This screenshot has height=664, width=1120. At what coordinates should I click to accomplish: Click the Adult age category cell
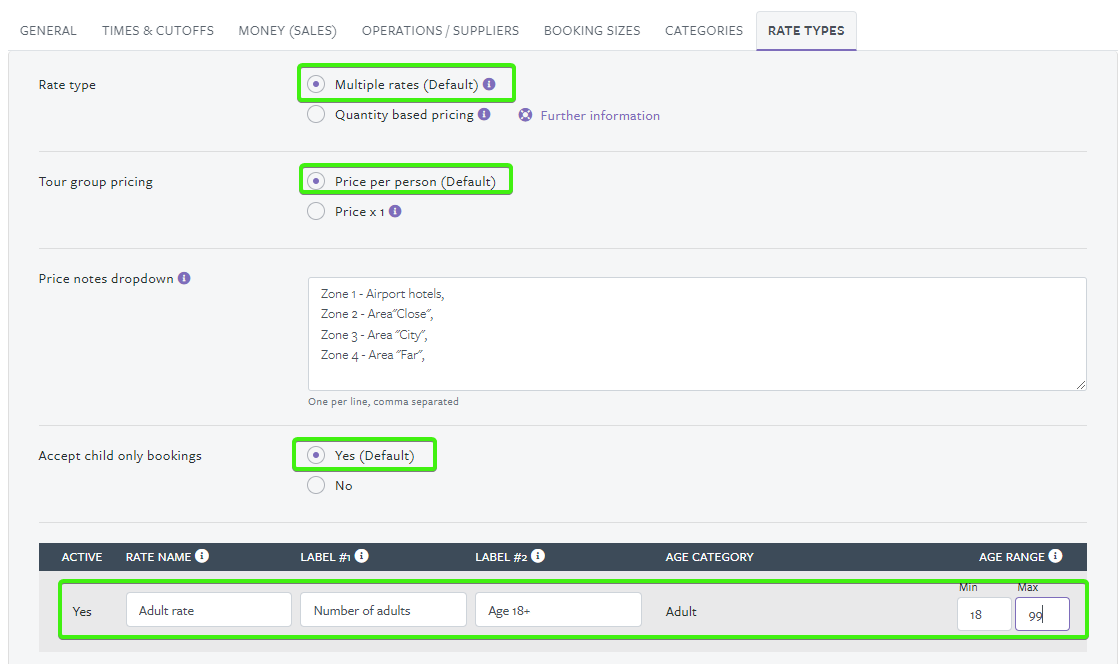681,612
